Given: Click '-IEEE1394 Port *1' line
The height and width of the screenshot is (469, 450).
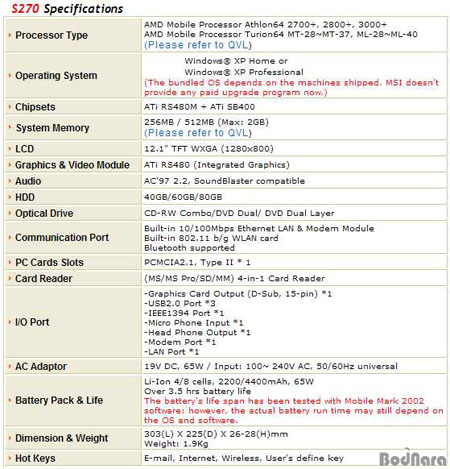Looking at the screenshot, I should [184, 313].
